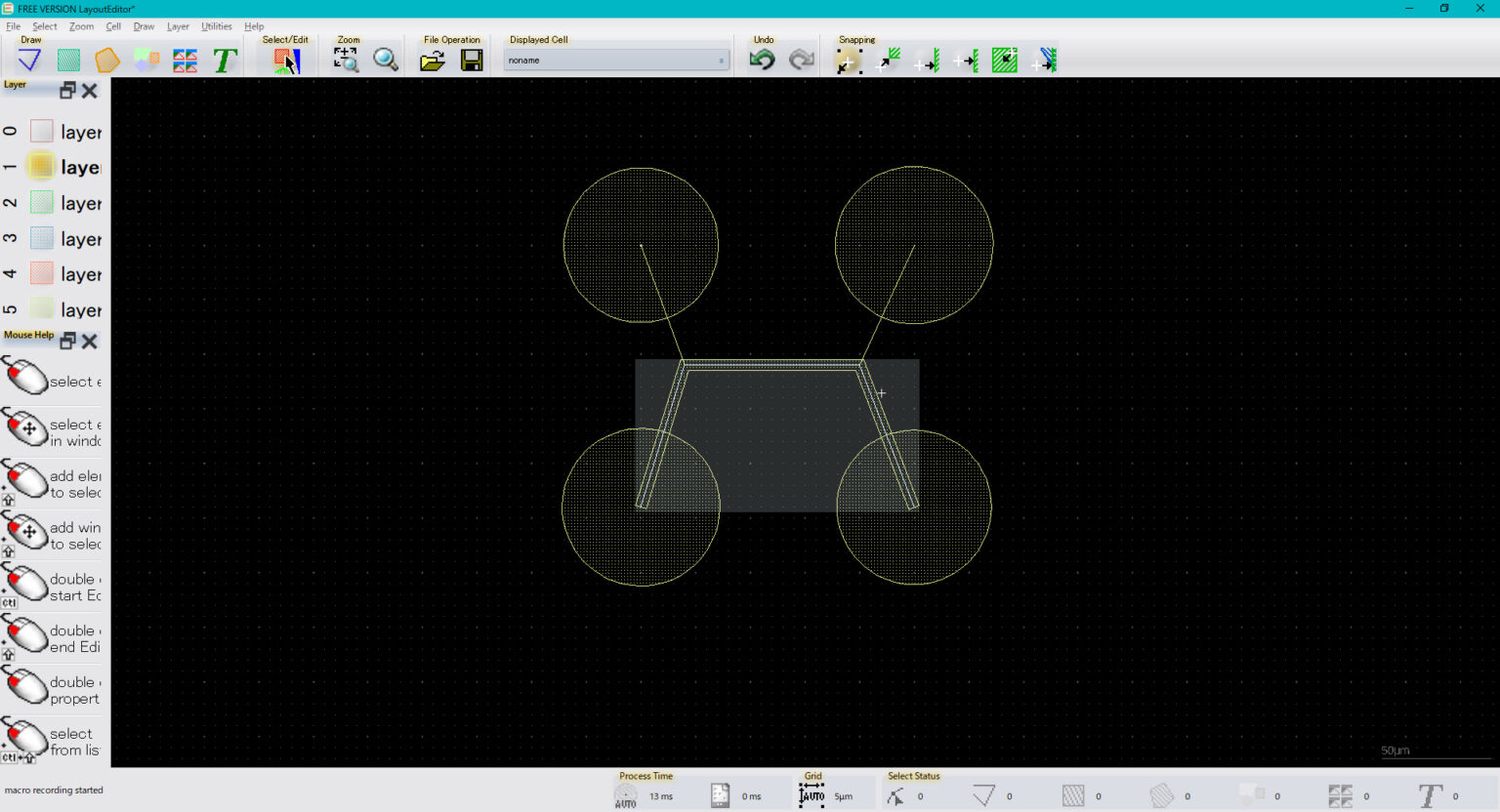The width and height of the screenshot is (1500, 812).
Task: Choose the orange polygon drawing tool
Action: 107,61
